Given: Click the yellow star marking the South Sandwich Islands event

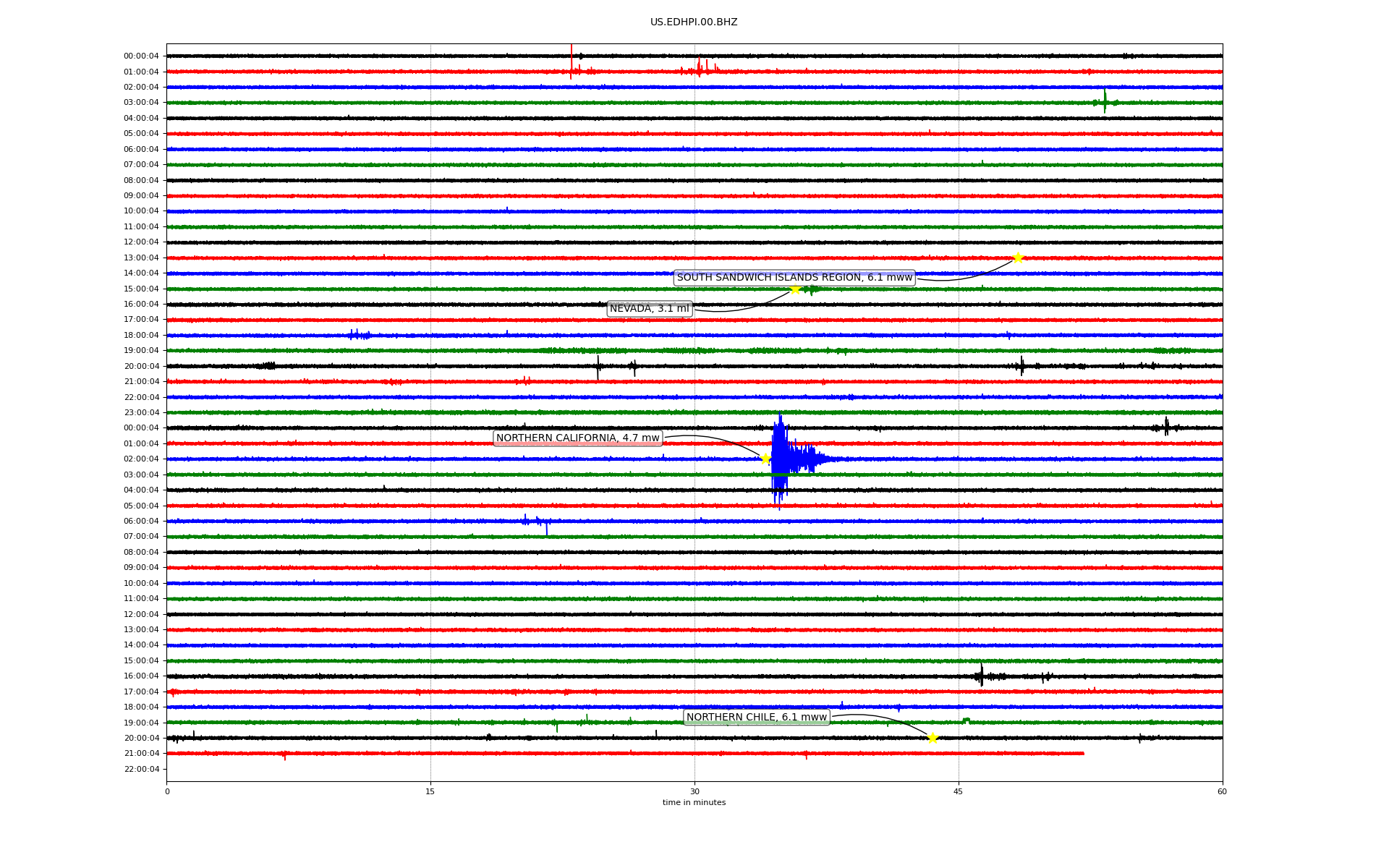Looking at the screenshot, I should click(x=1018, y=258).
